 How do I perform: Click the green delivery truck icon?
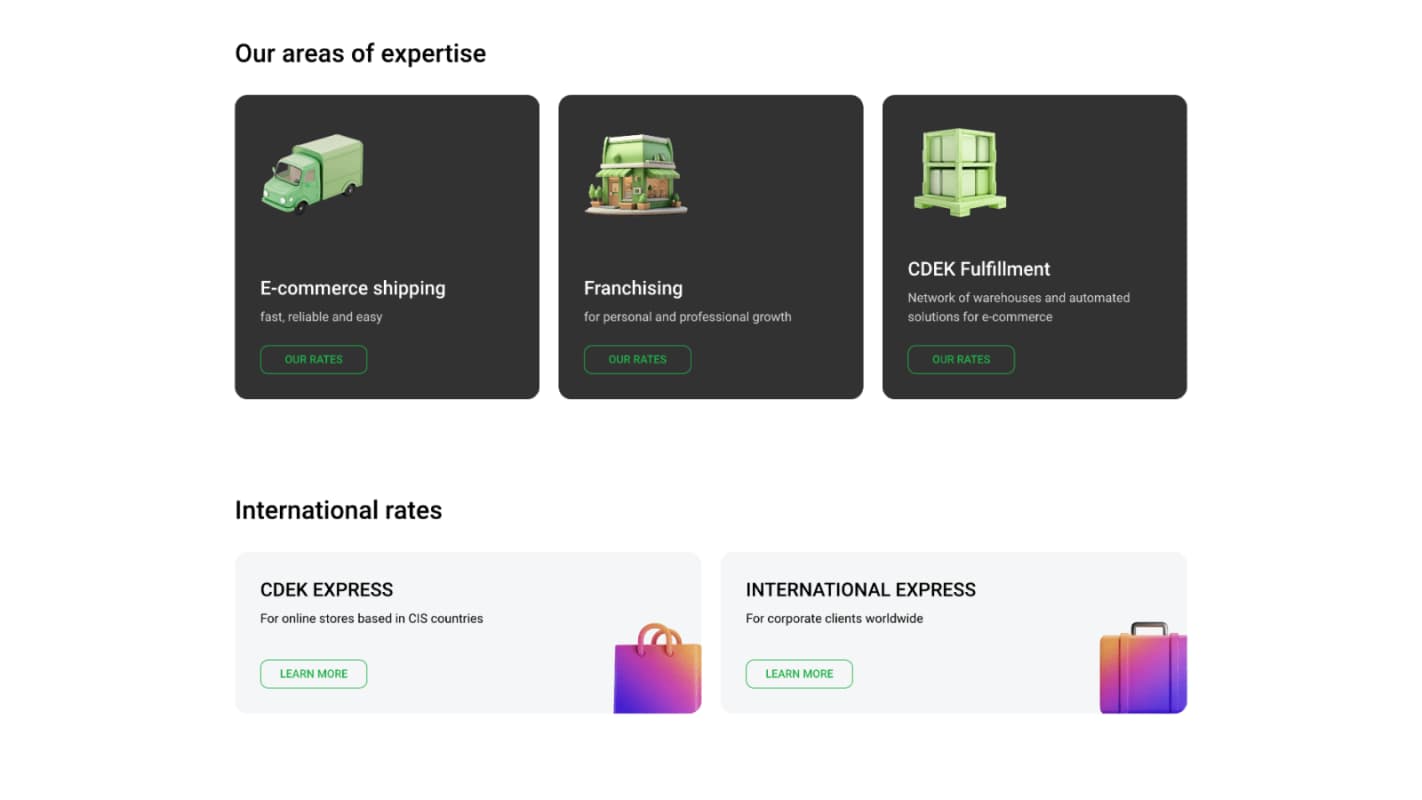[312, 174]
